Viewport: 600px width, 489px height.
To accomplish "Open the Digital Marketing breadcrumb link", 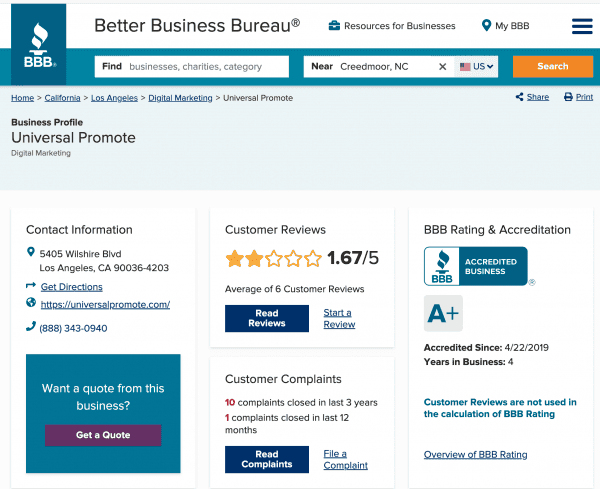I will [180, 98].
